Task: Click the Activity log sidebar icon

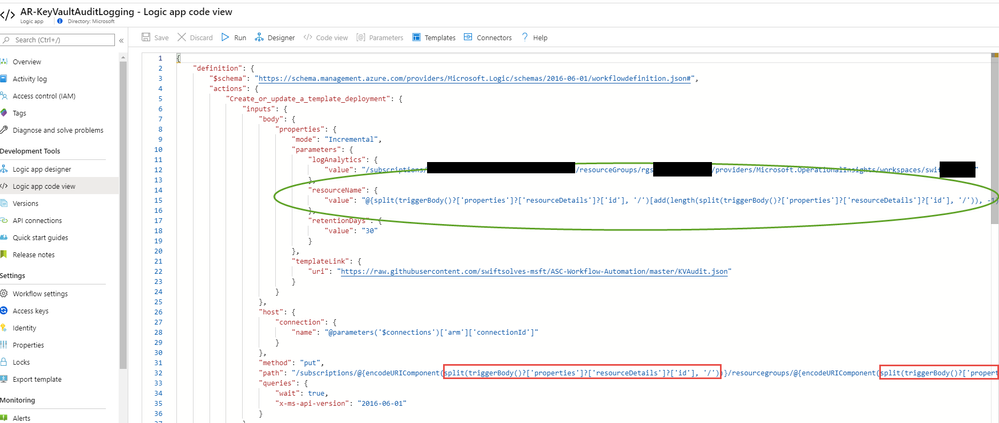Action: (x=4, y=79)
